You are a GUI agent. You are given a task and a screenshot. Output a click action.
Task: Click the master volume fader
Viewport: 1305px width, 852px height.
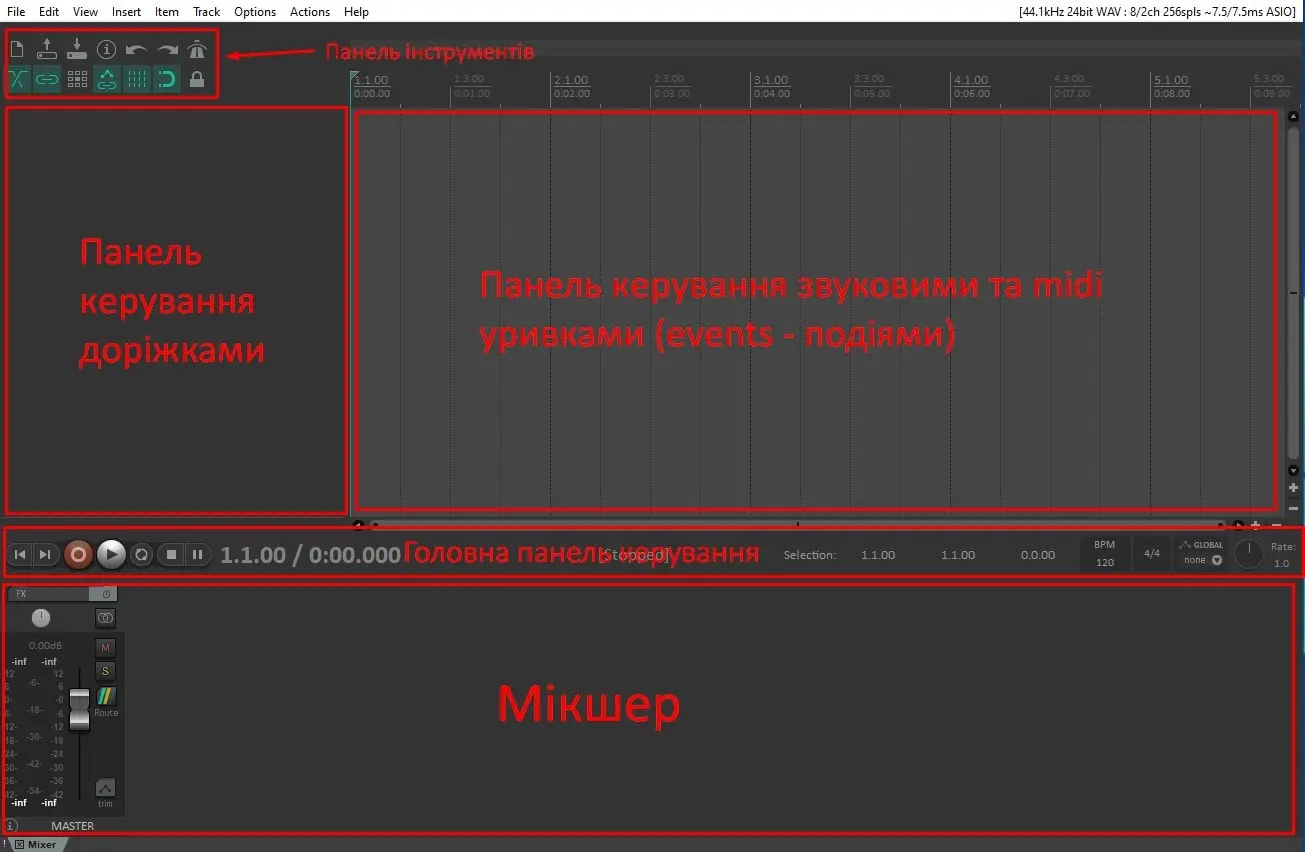[x=79, y=709]
